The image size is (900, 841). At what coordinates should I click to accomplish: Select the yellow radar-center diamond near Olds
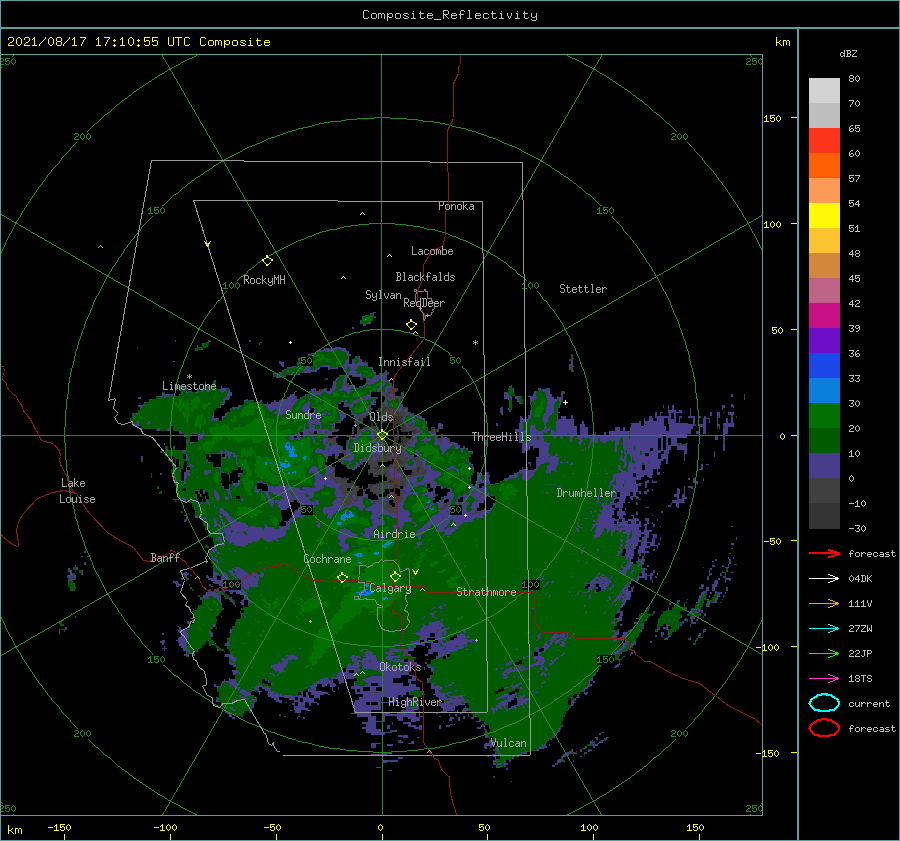click(382, 435)
